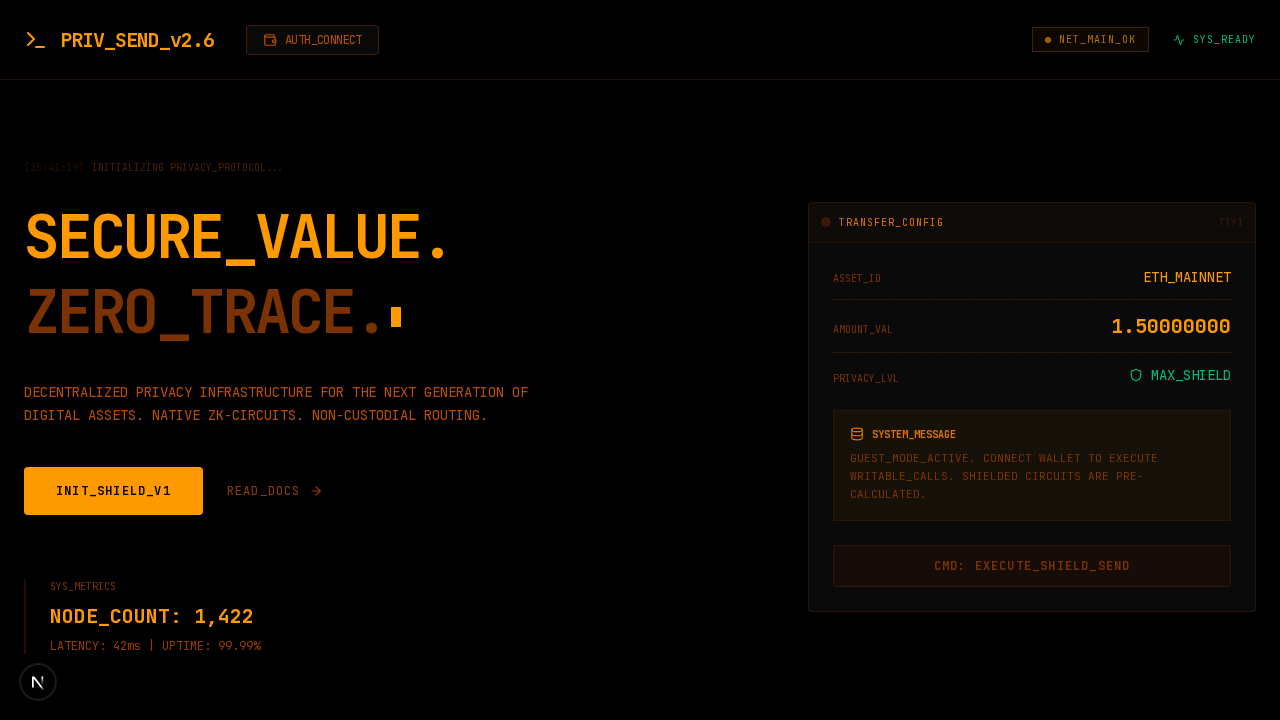Screen dimensions: 1280x720
Task: Click the NODE_COUNT: 1,422 metric
Action: point(152,616)
